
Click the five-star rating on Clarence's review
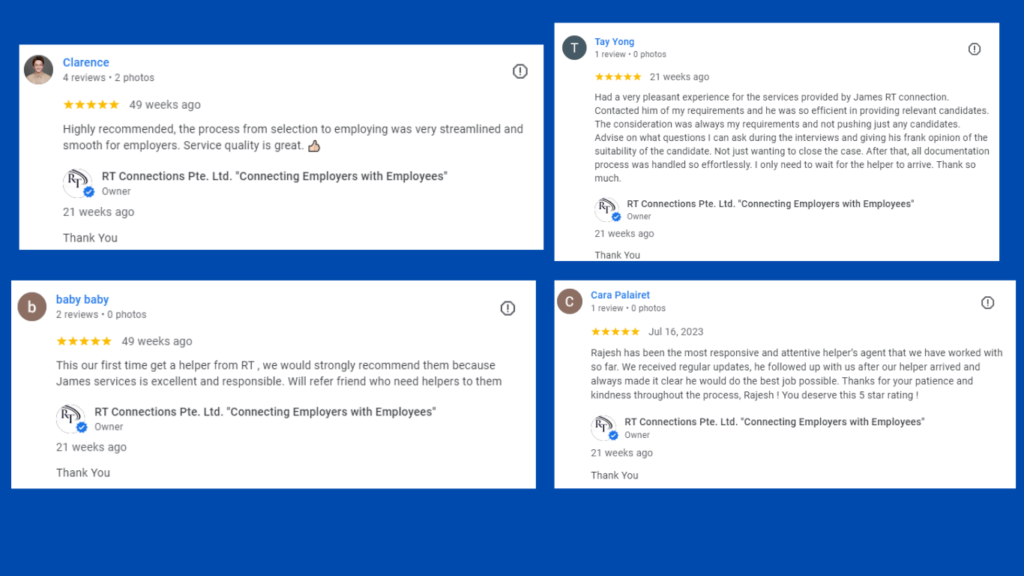coord(91,105)
